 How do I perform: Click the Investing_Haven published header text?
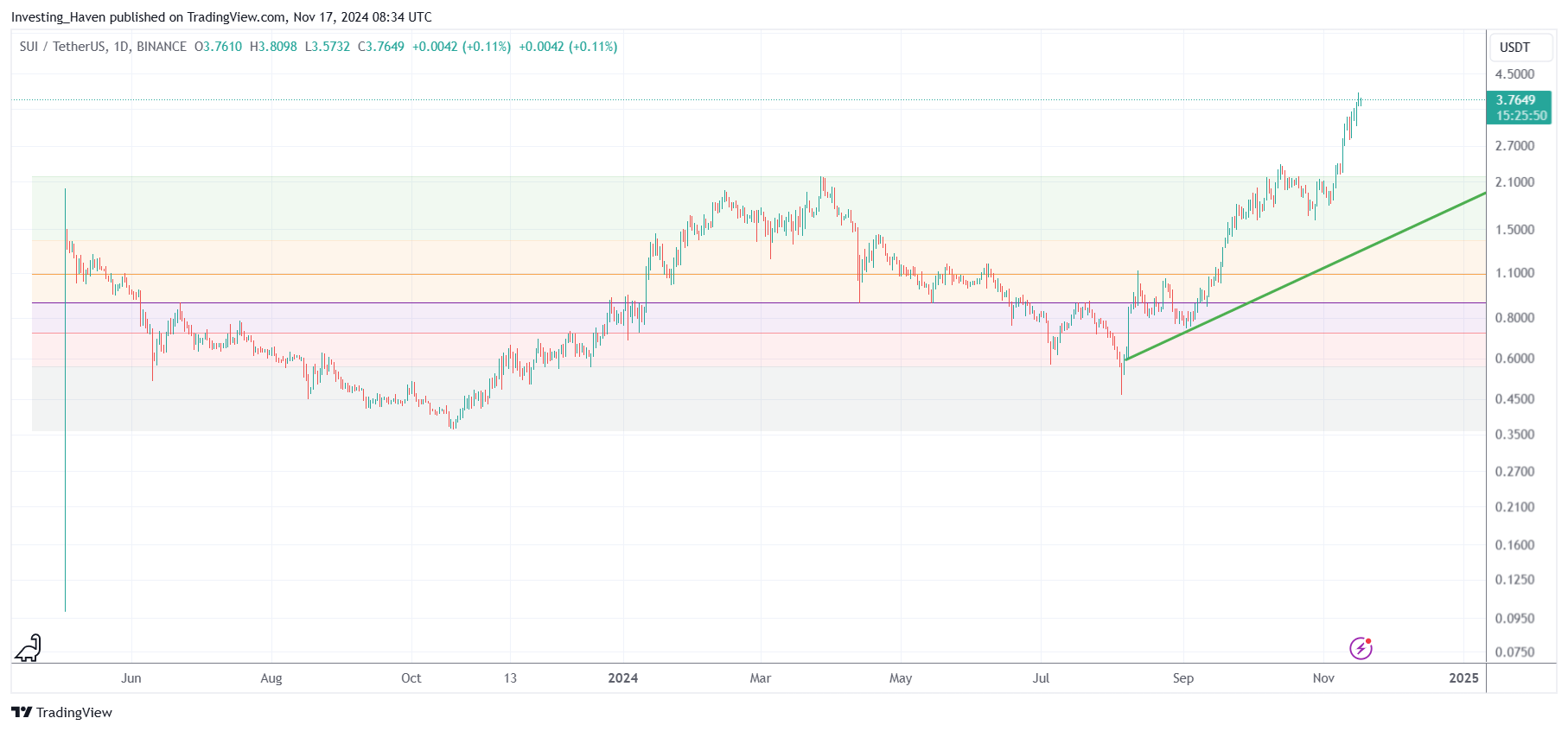(221, 17)
